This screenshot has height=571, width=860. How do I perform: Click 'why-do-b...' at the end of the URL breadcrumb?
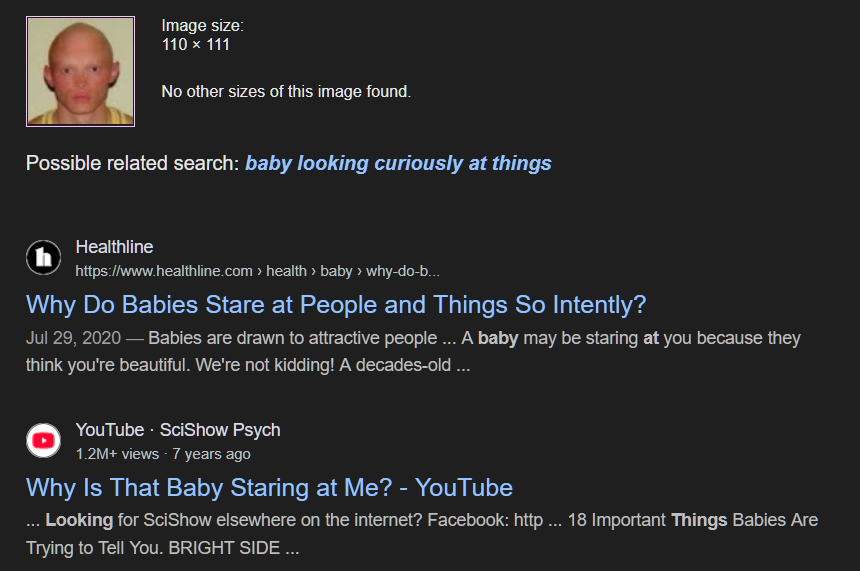(x=403, y=271)
